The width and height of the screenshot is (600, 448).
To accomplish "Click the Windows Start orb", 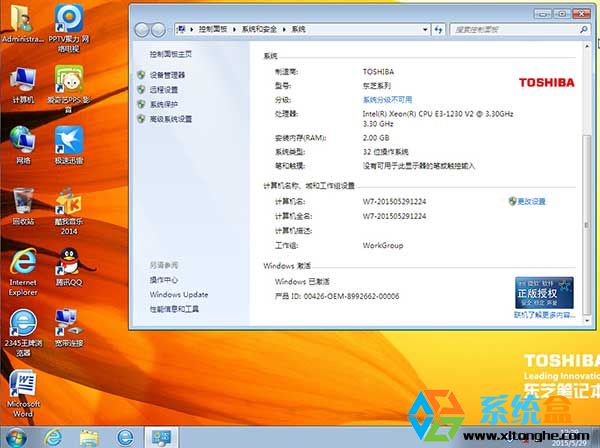I will point(15,437).
